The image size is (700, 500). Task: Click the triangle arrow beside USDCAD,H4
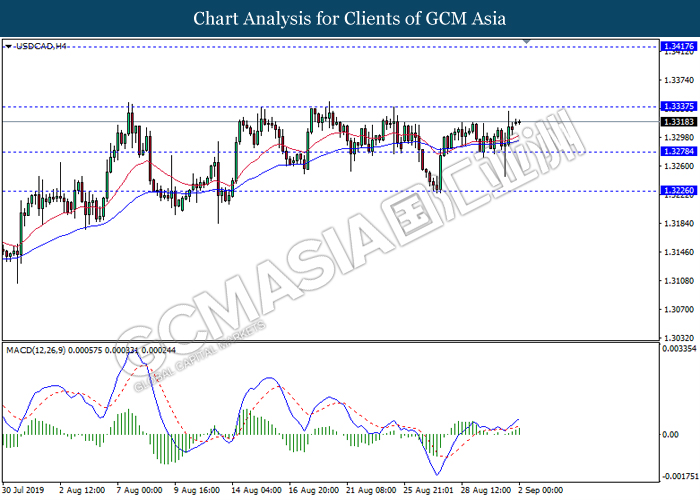pyautogui.click(x=9, y=46)
